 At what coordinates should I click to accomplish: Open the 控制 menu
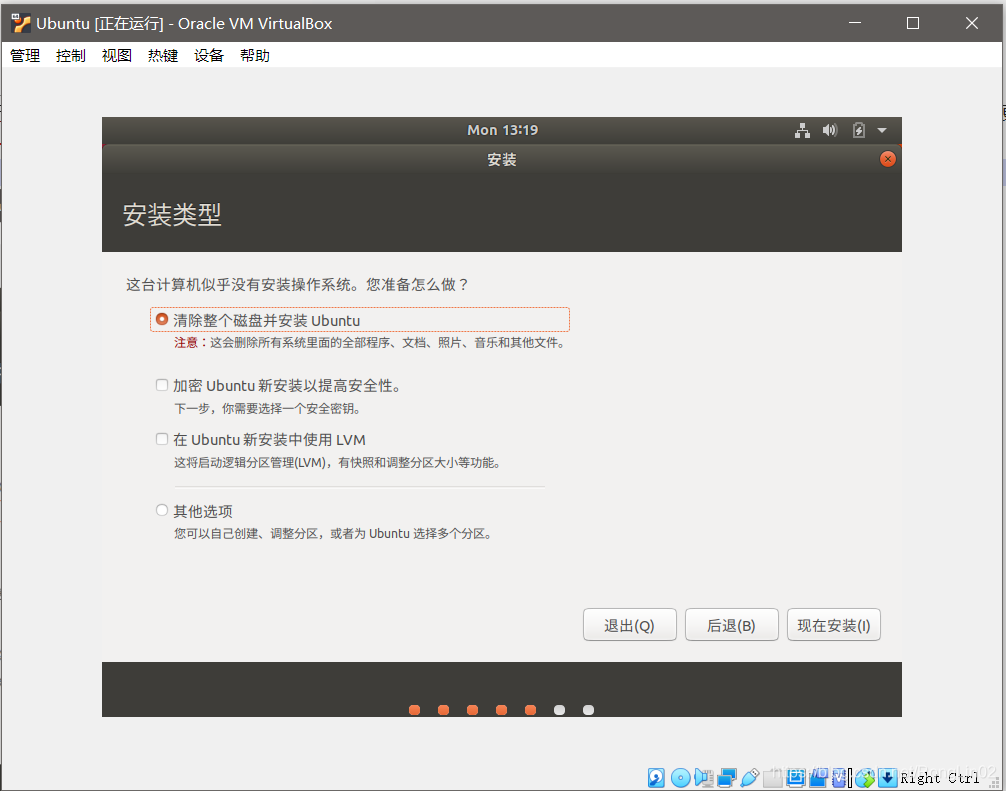[71, 56]
